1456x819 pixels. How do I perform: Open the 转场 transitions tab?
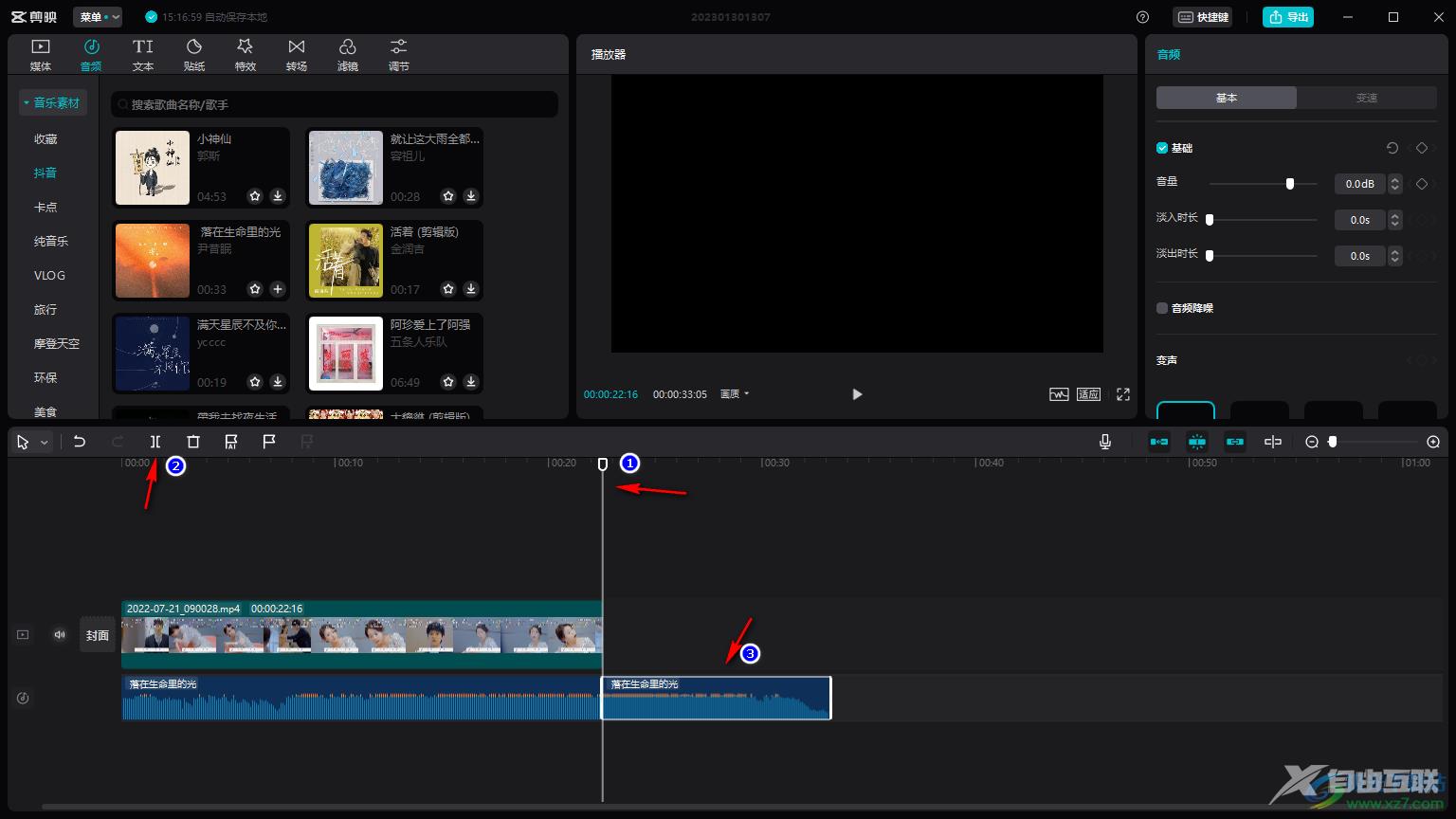pos(297,55)
